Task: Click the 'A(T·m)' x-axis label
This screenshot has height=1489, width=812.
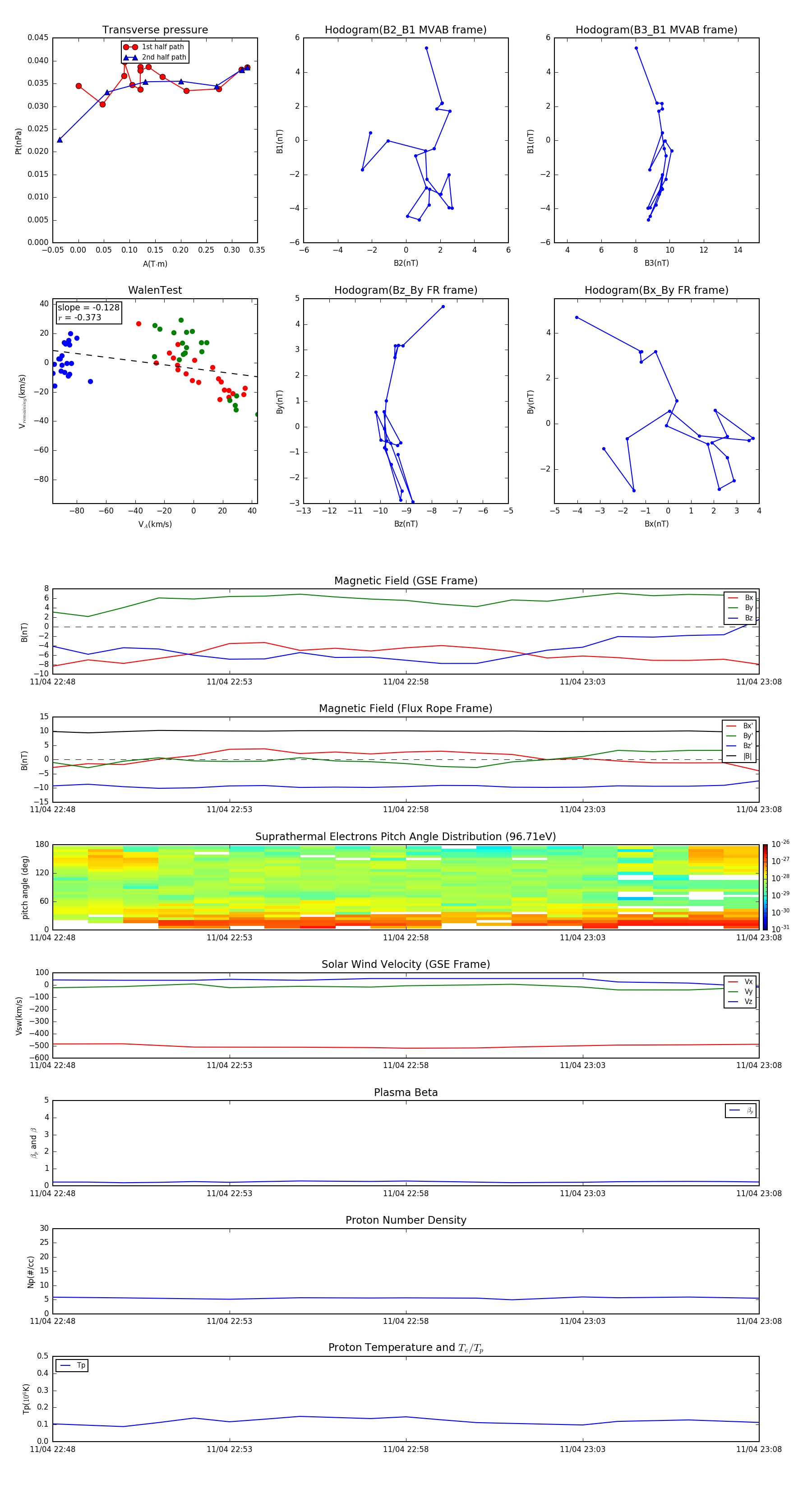Action: click(155, 264)
